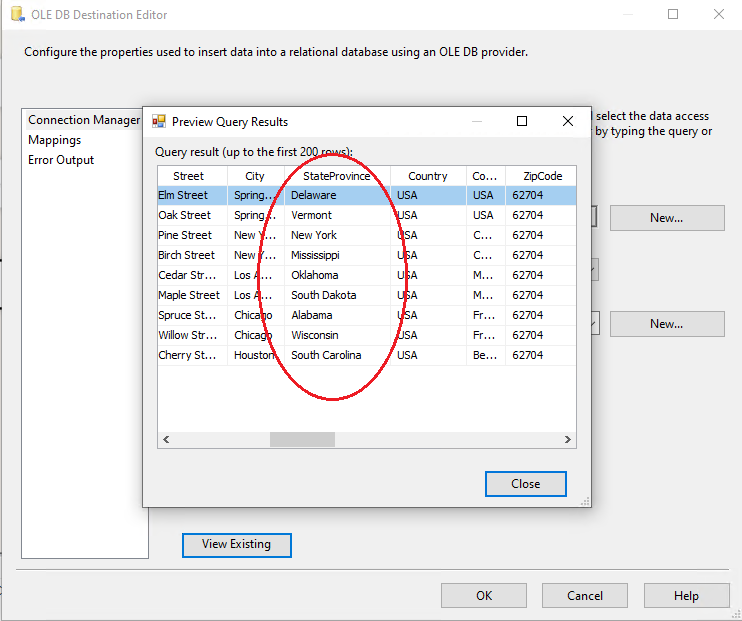The image size is (742, 621).
Task: Close Preview Query Results via title bar X
Action: (568, 122)
